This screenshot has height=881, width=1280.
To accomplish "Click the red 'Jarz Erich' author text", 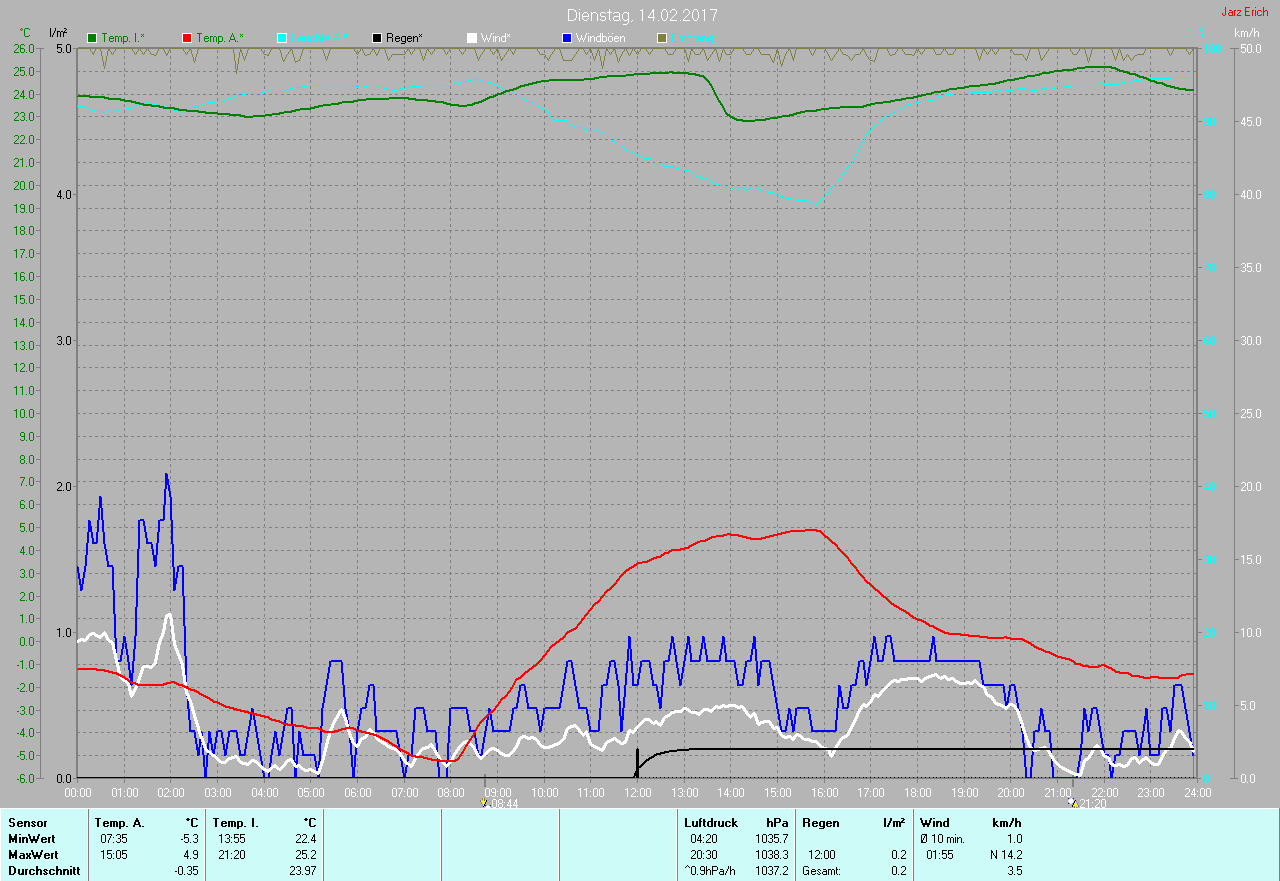I will [1244, 12].
